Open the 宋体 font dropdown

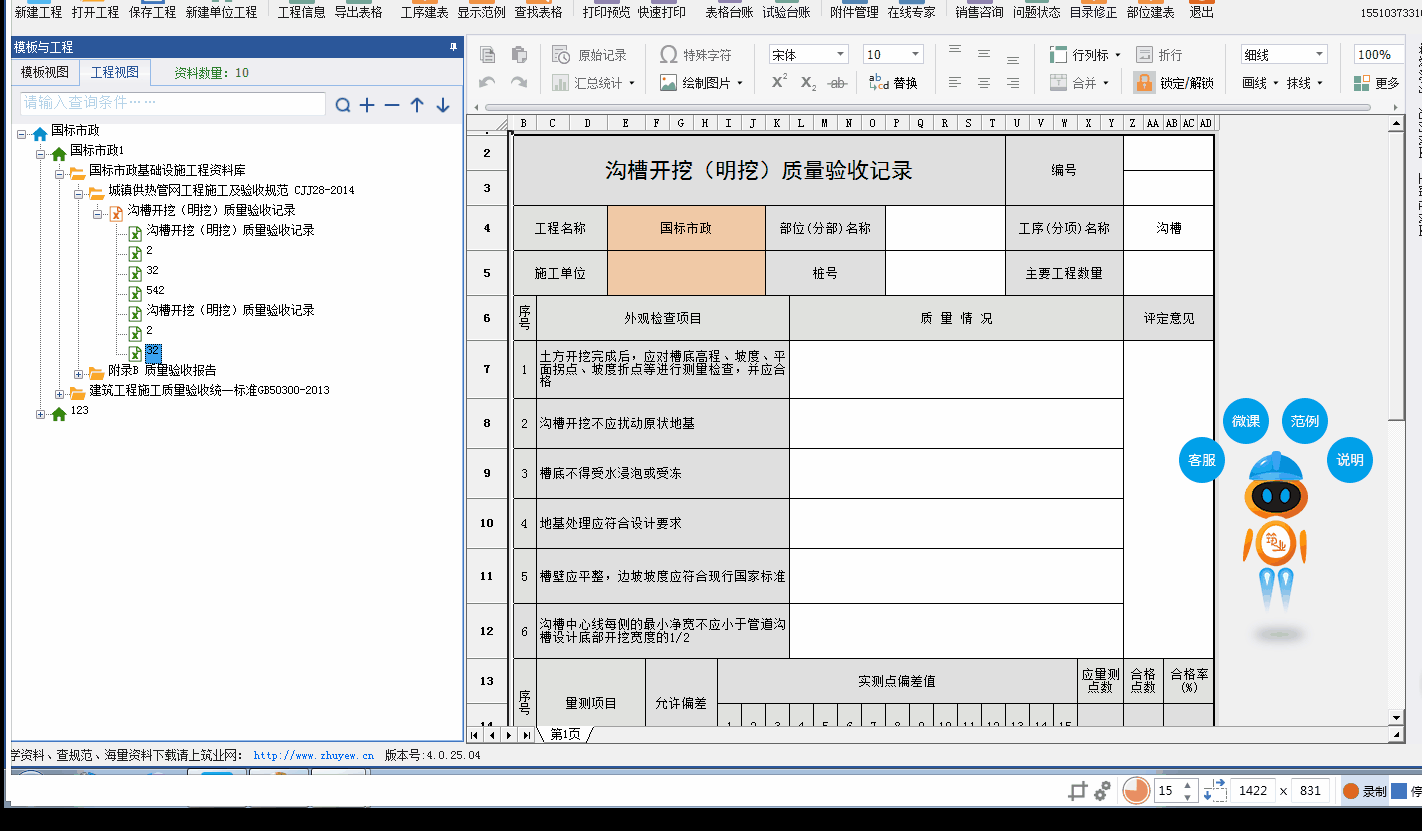pyautogui.click(x=808, y=55)
